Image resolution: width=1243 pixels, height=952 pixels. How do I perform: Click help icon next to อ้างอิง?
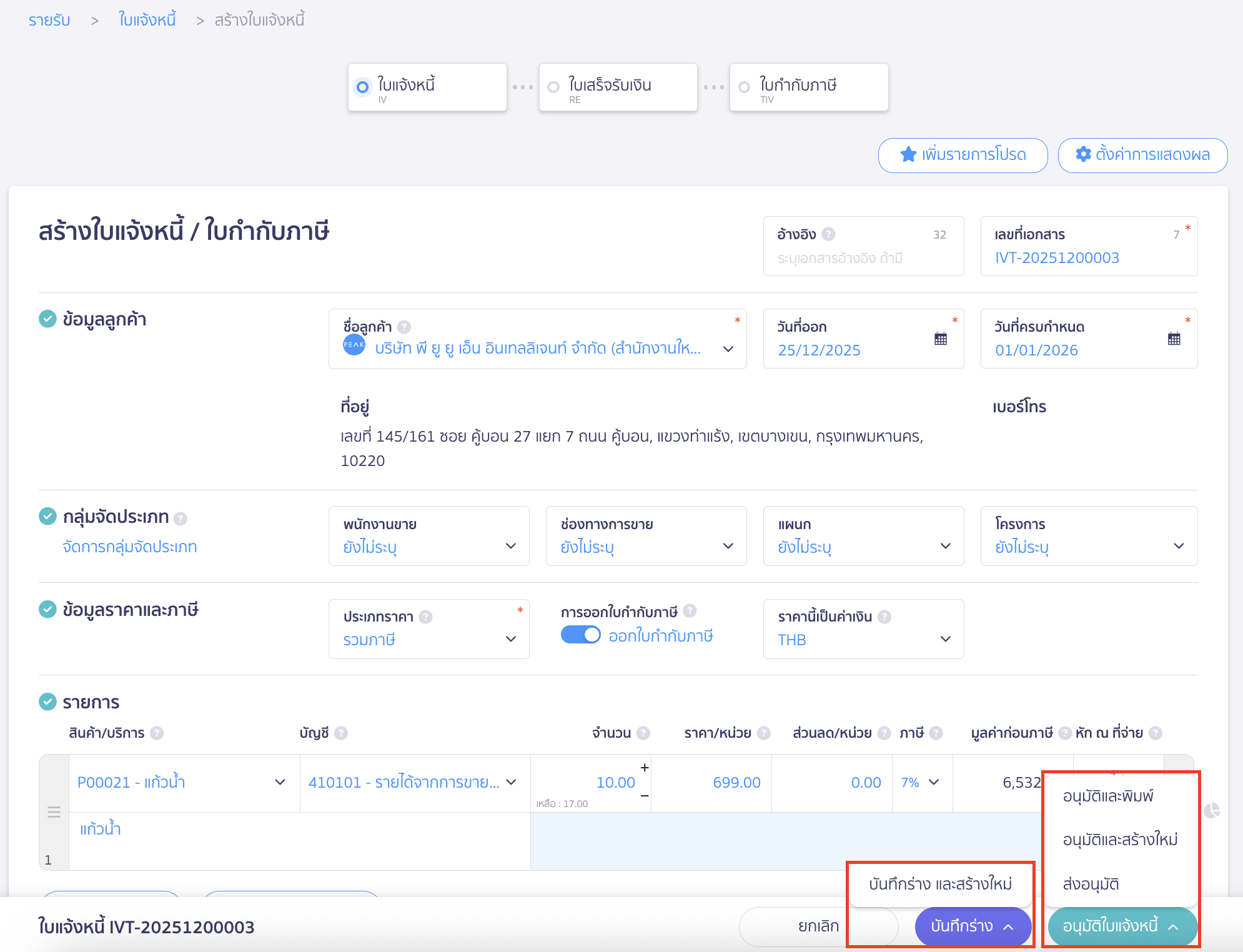pyautogui.click(x=828, y=234)
